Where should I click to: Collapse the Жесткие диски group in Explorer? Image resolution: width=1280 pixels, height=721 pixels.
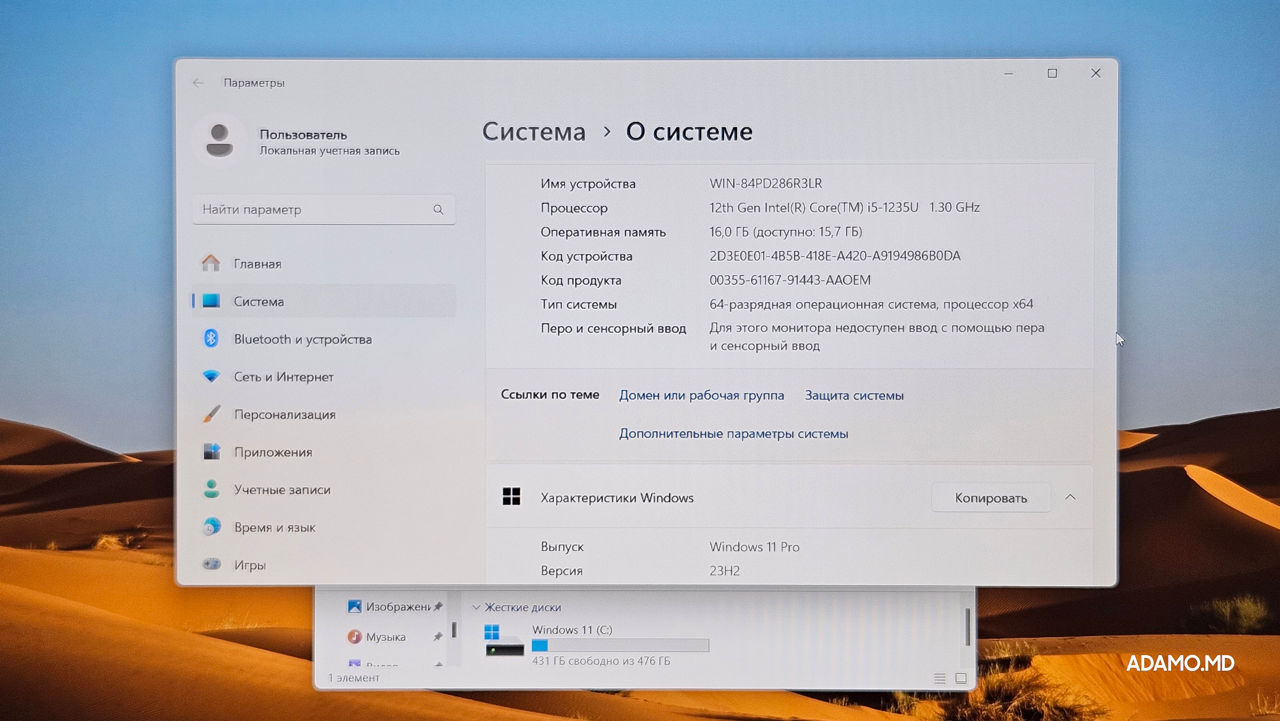pos(477,607)
